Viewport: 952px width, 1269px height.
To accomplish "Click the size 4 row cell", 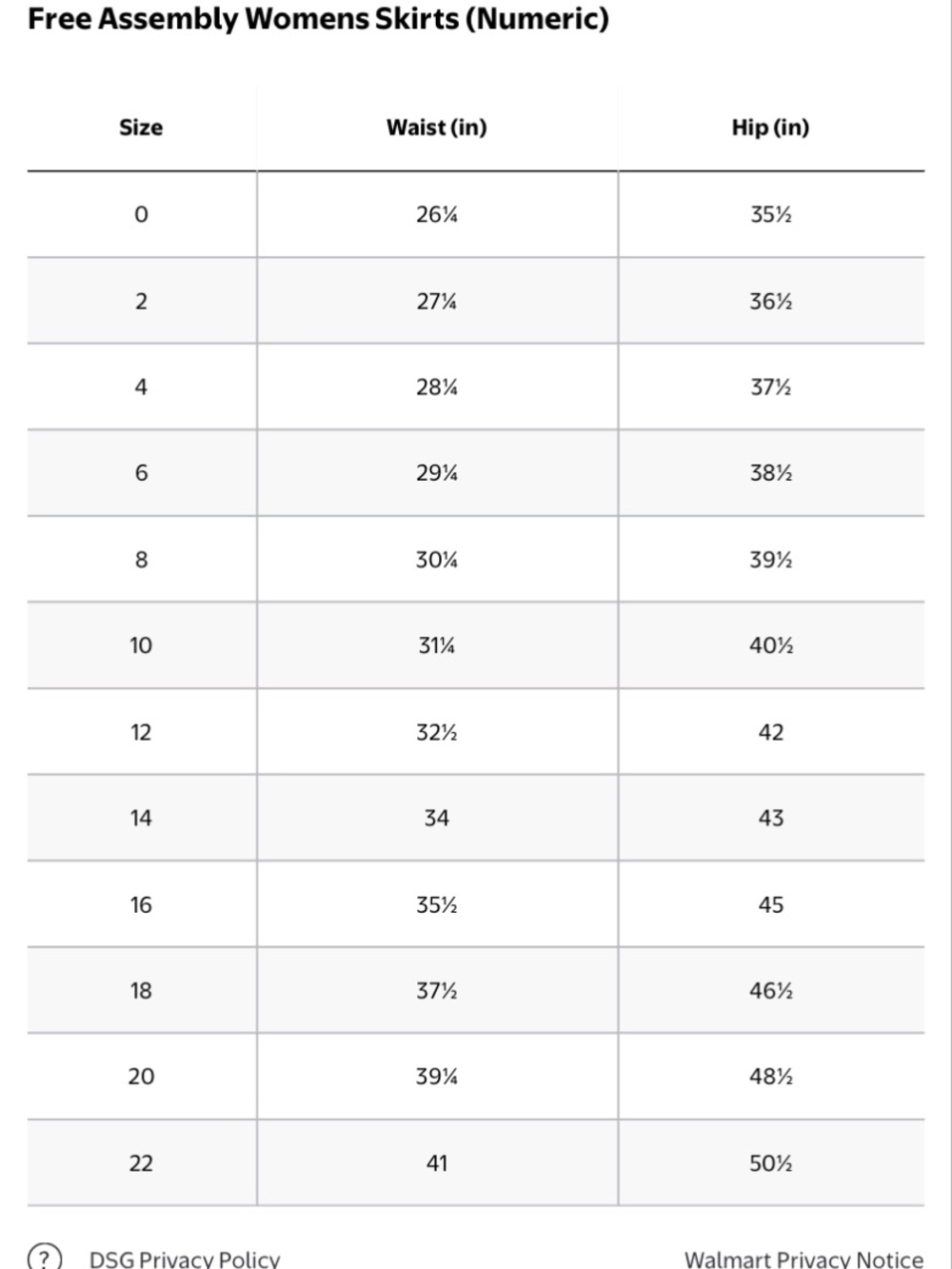I will pos(141,387).
